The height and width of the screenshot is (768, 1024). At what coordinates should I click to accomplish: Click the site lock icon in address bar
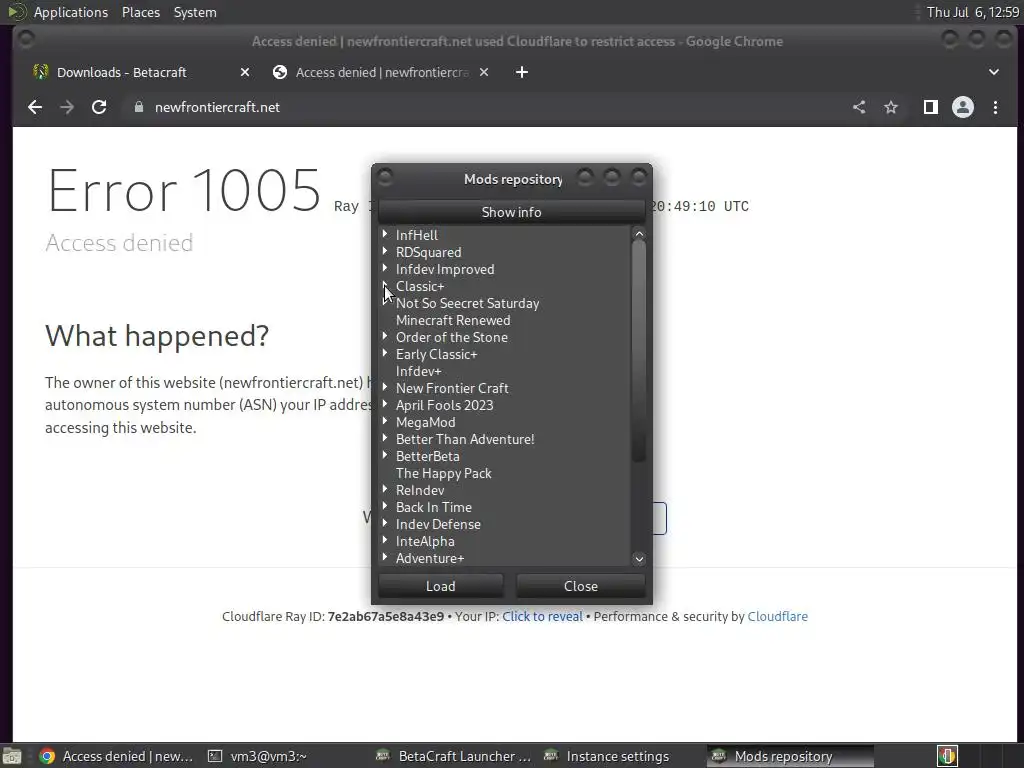(138, 107)
